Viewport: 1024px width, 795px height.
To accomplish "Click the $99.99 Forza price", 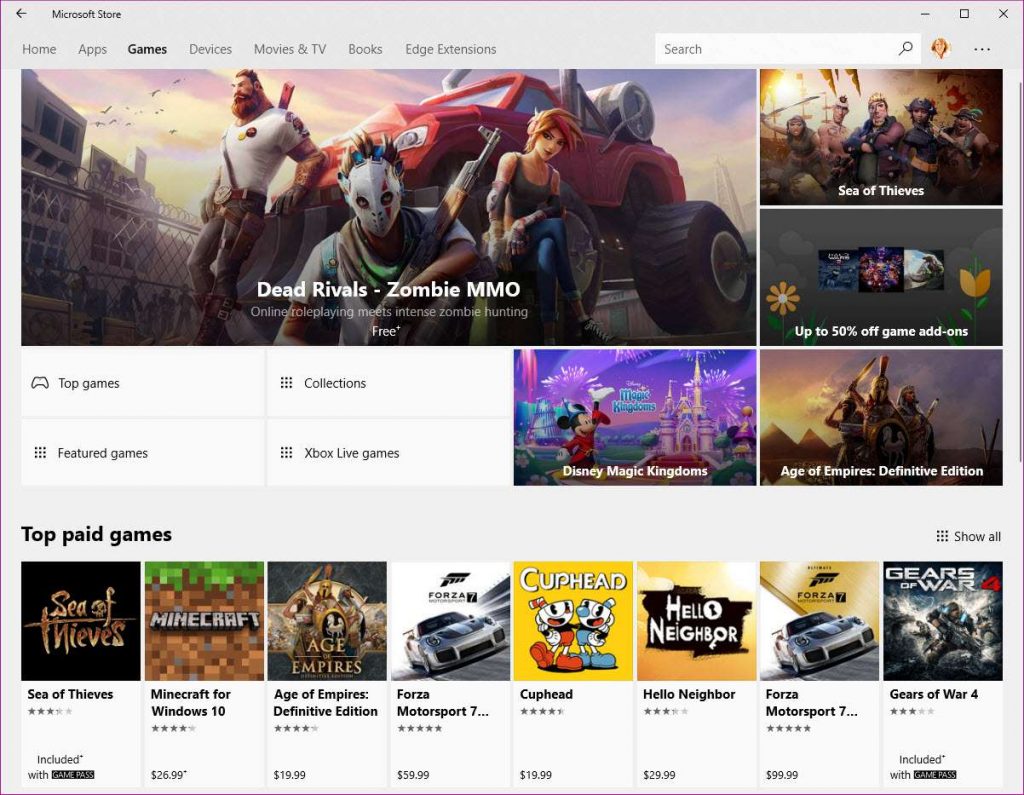I will (782, 775).
